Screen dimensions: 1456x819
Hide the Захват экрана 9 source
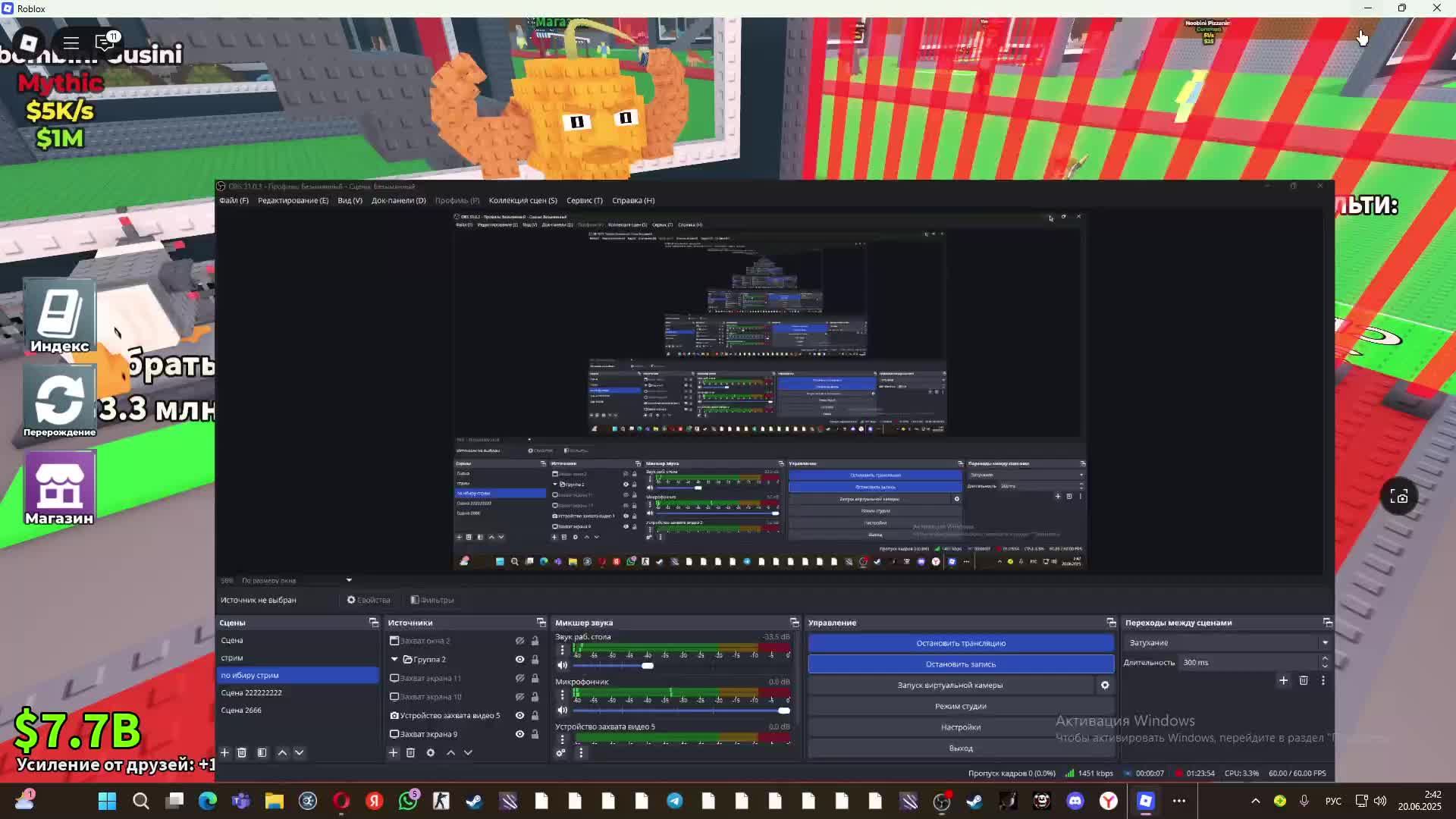coord(519,733)
